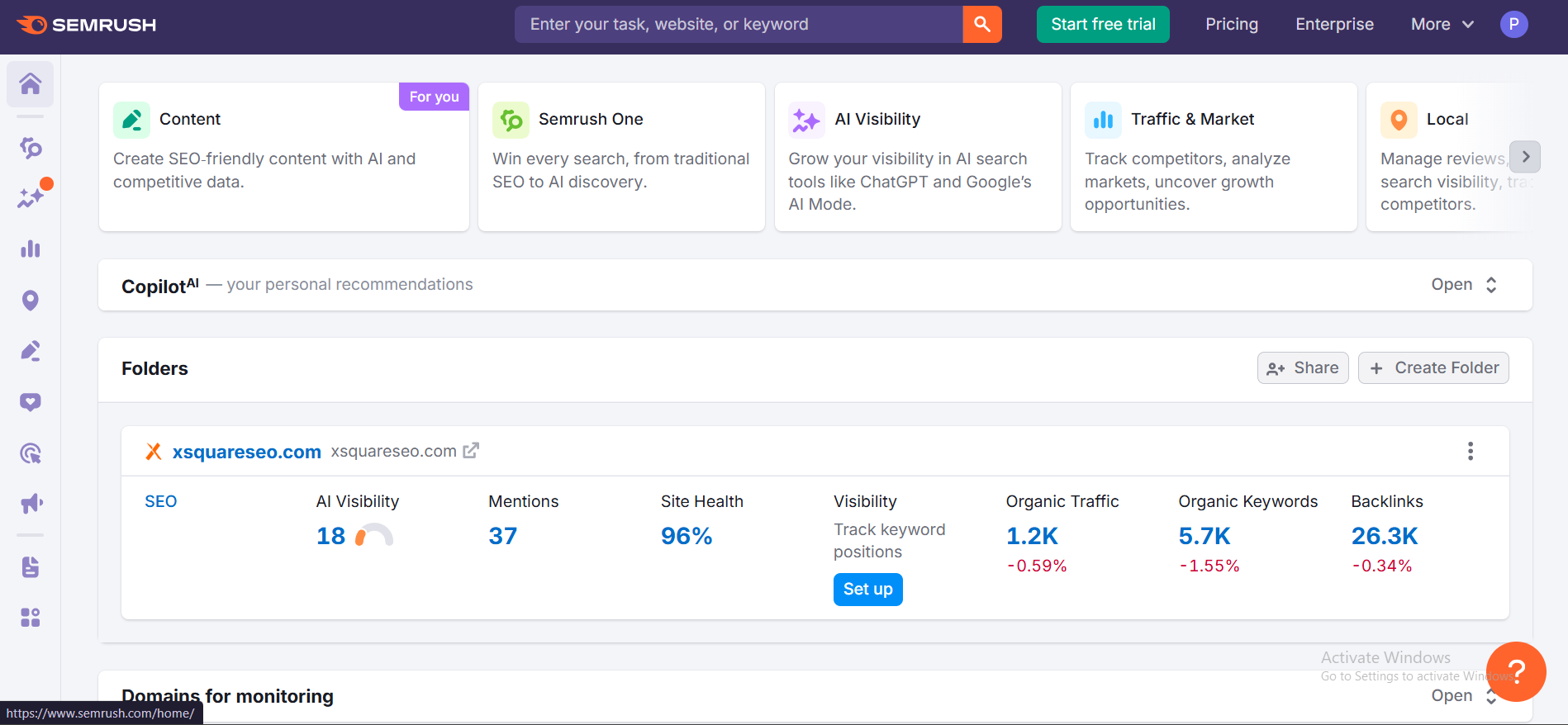Click the Semrush One card icon
Image resolution: width=1568 pixels, height=725 pixels.
[511, 120]
